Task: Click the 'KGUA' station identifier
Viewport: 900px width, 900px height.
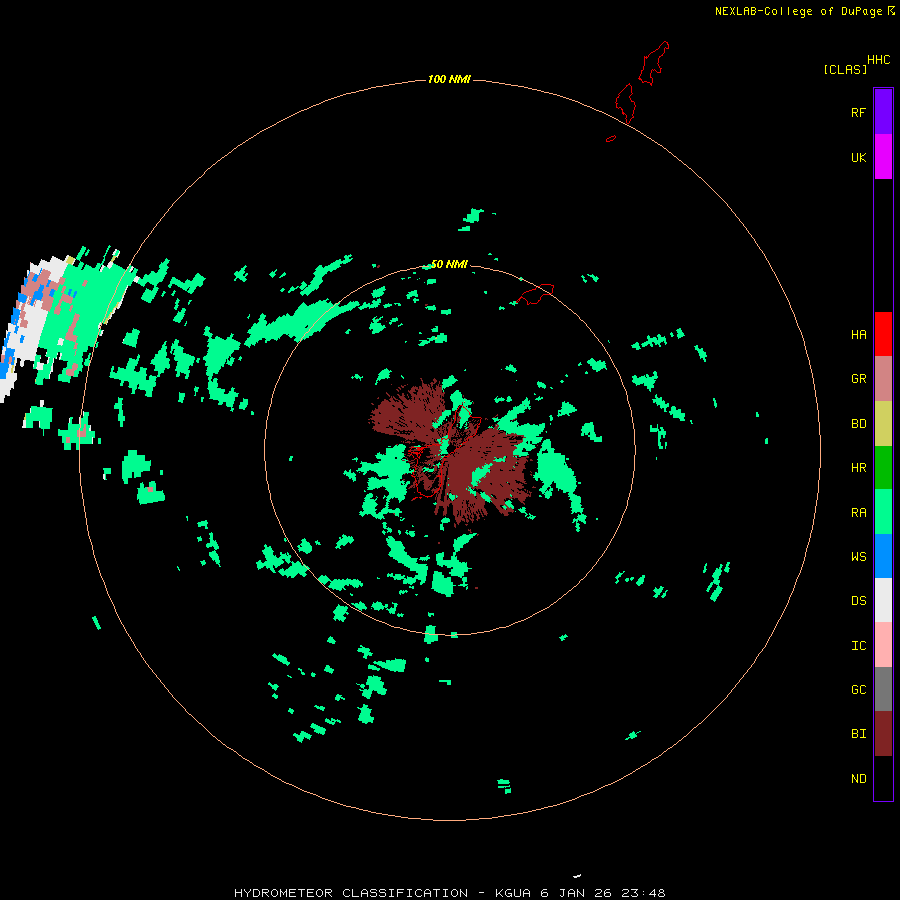Action: pyautogui.click(x=513, y=893)
